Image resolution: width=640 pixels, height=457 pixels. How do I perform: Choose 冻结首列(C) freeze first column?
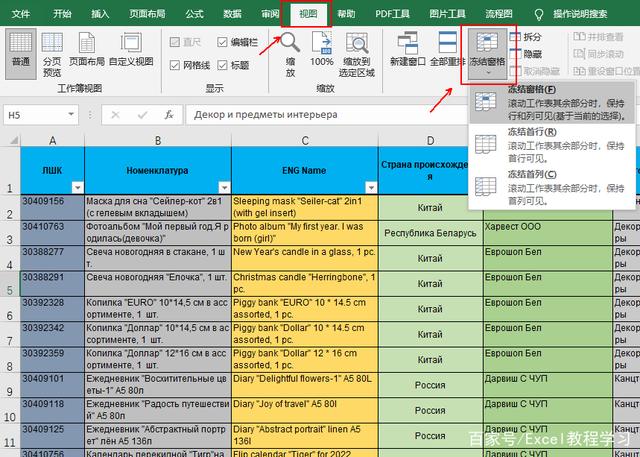click(x=552, y=187)
